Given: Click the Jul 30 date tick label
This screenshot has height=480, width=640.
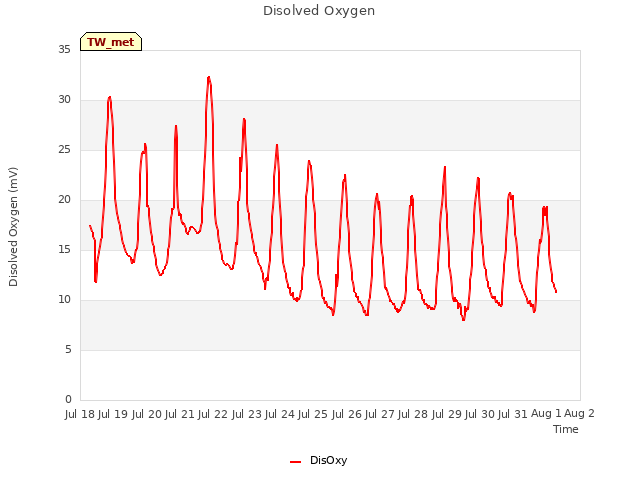Looking at the screenshot, I should coord(480,414).
